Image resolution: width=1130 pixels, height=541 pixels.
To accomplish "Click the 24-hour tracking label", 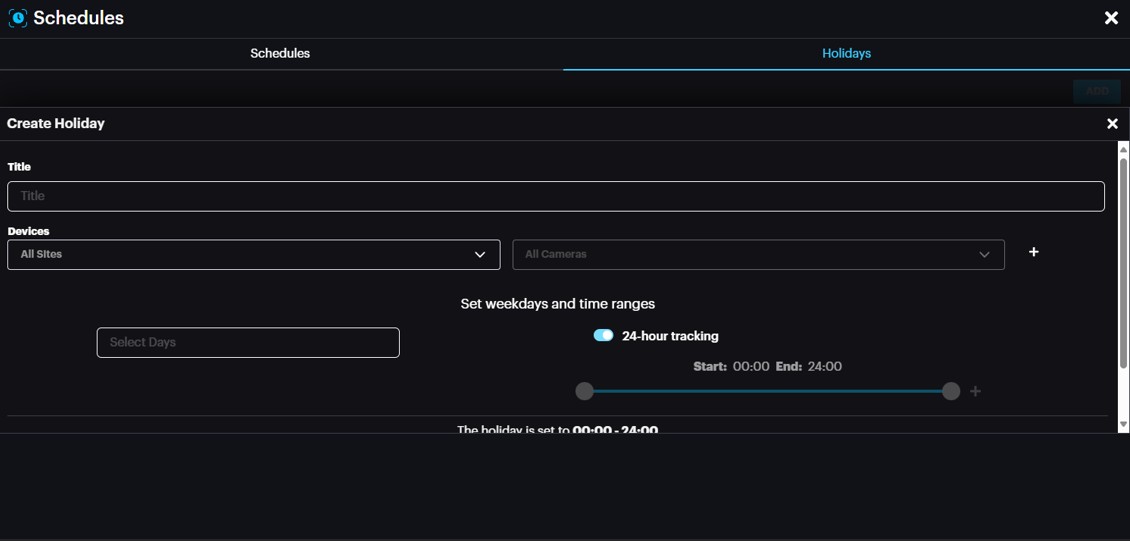I will pyautogui.click(x=670, y=336).
